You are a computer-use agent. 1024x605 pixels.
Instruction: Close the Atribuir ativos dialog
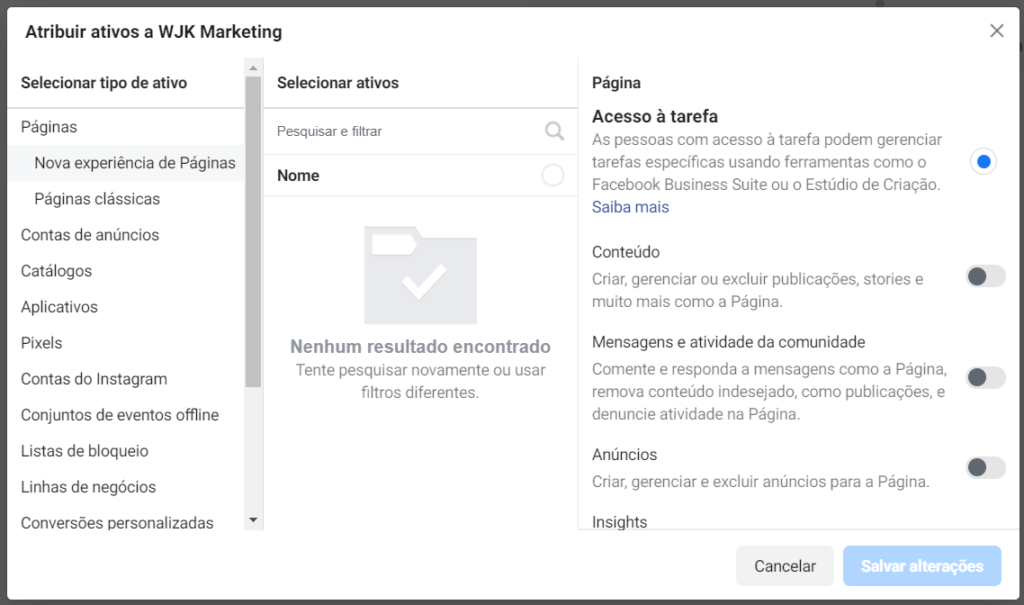(996, 31)
